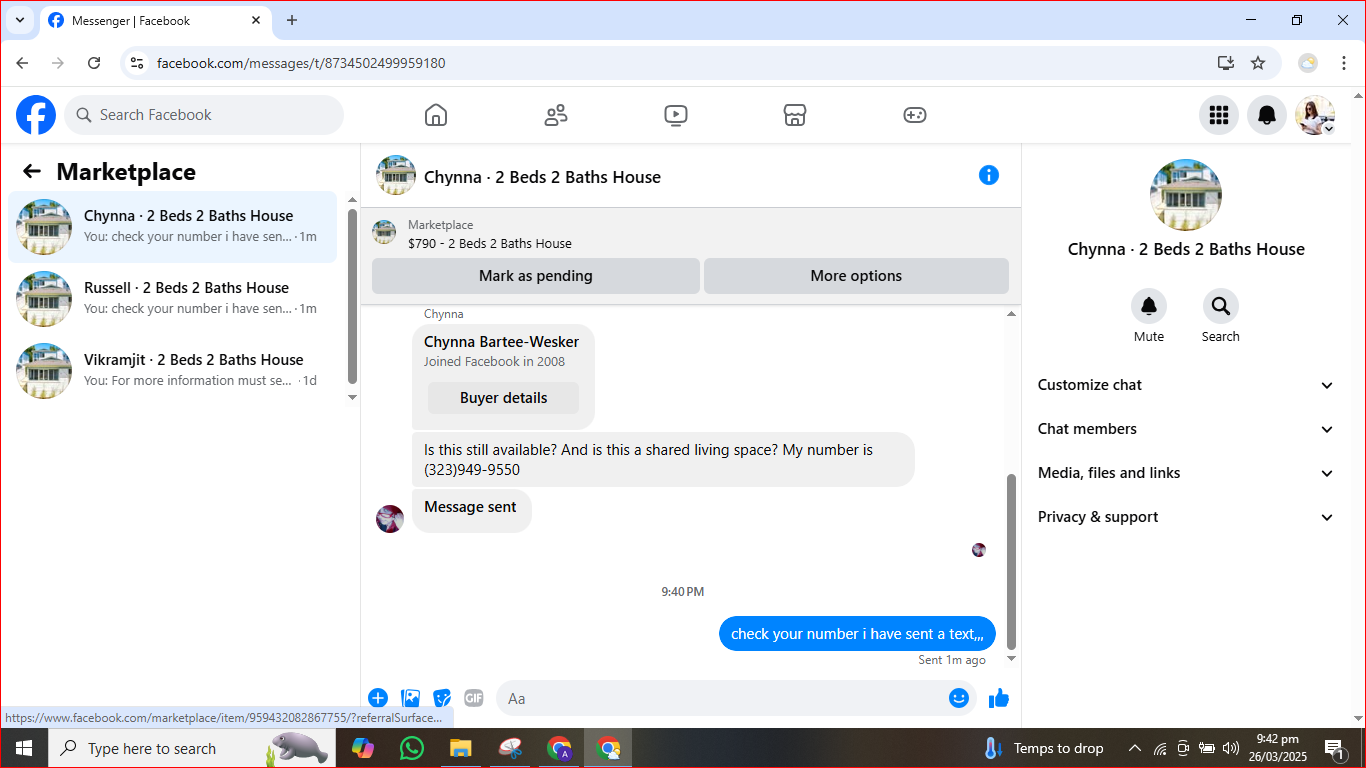Bookmark this page with the star

(x=1258, y=63)
